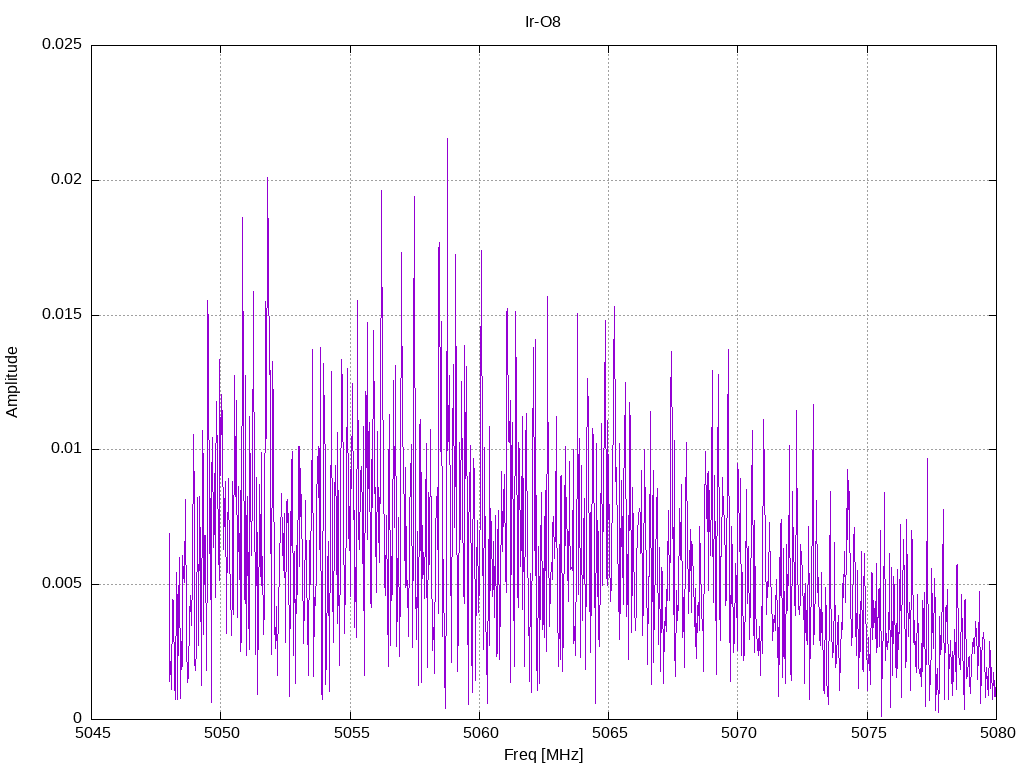Image resolution: width=1024 pixels, height=768 pixels.
Task: Click the 0 y-axis tick label
Action: (78, 718)
